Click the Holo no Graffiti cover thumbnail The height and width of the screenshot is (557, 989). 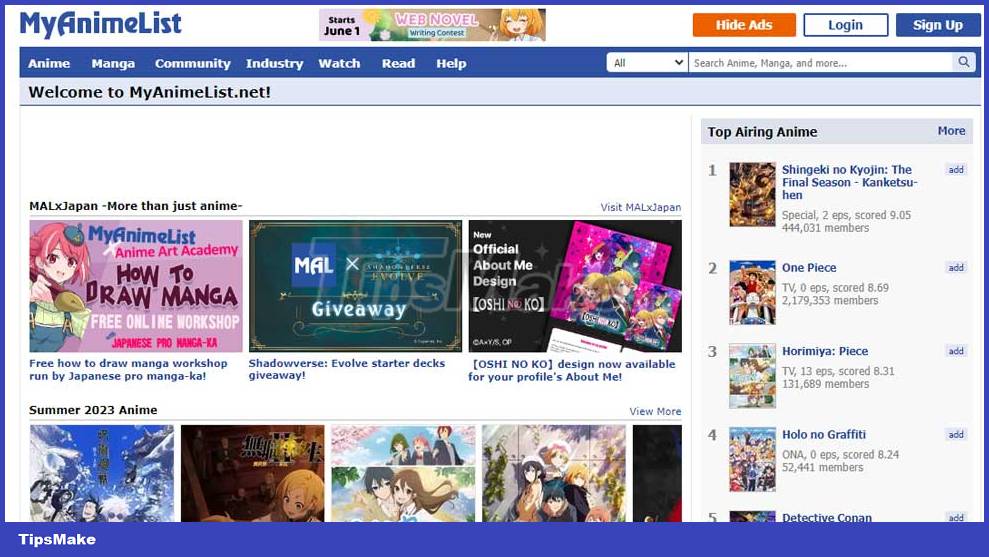(752, 459)
